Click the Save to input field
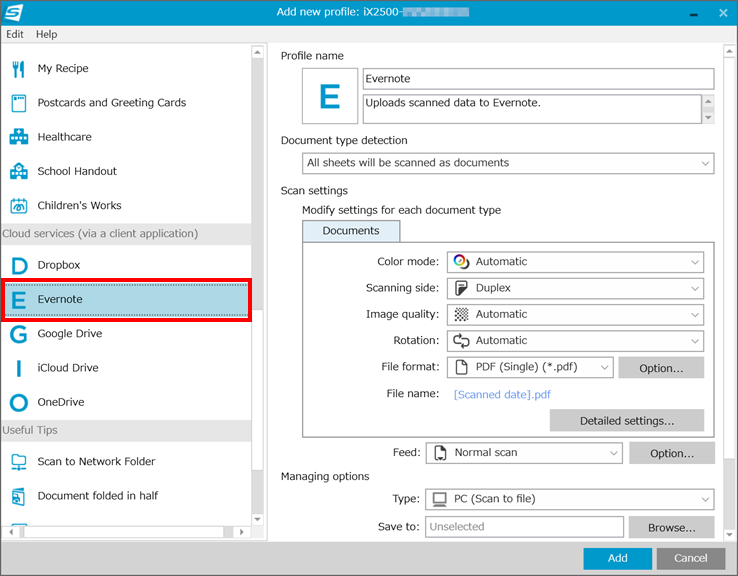Image resolution: width=738 pixels, height=576 pixels. pyautogui.click(x=524, y=527)
